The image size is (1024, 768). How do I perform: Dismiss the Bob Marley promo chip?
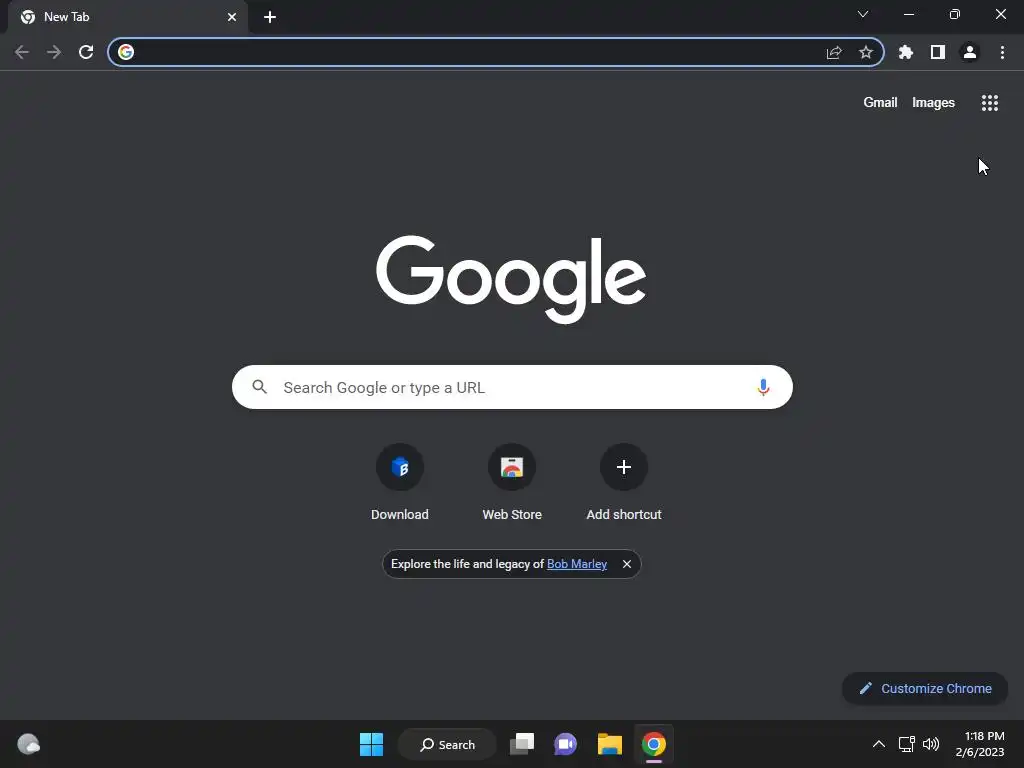coord(627,564)
